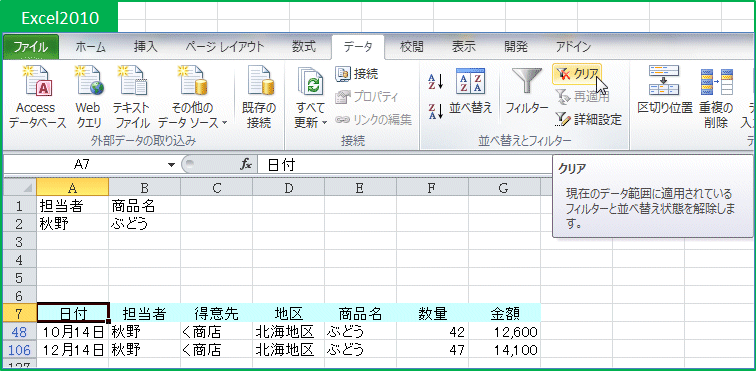Select column F header
This screenshot has width=756, height=371.
click(432, 188)
